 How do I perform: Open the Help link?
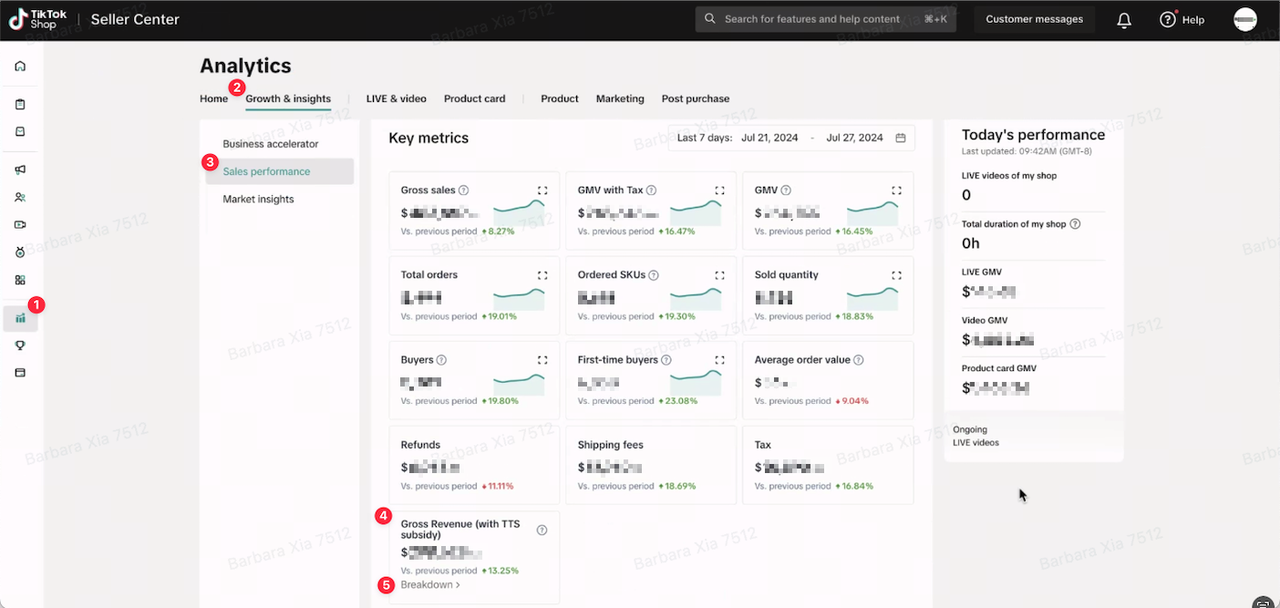(1182, 20)
